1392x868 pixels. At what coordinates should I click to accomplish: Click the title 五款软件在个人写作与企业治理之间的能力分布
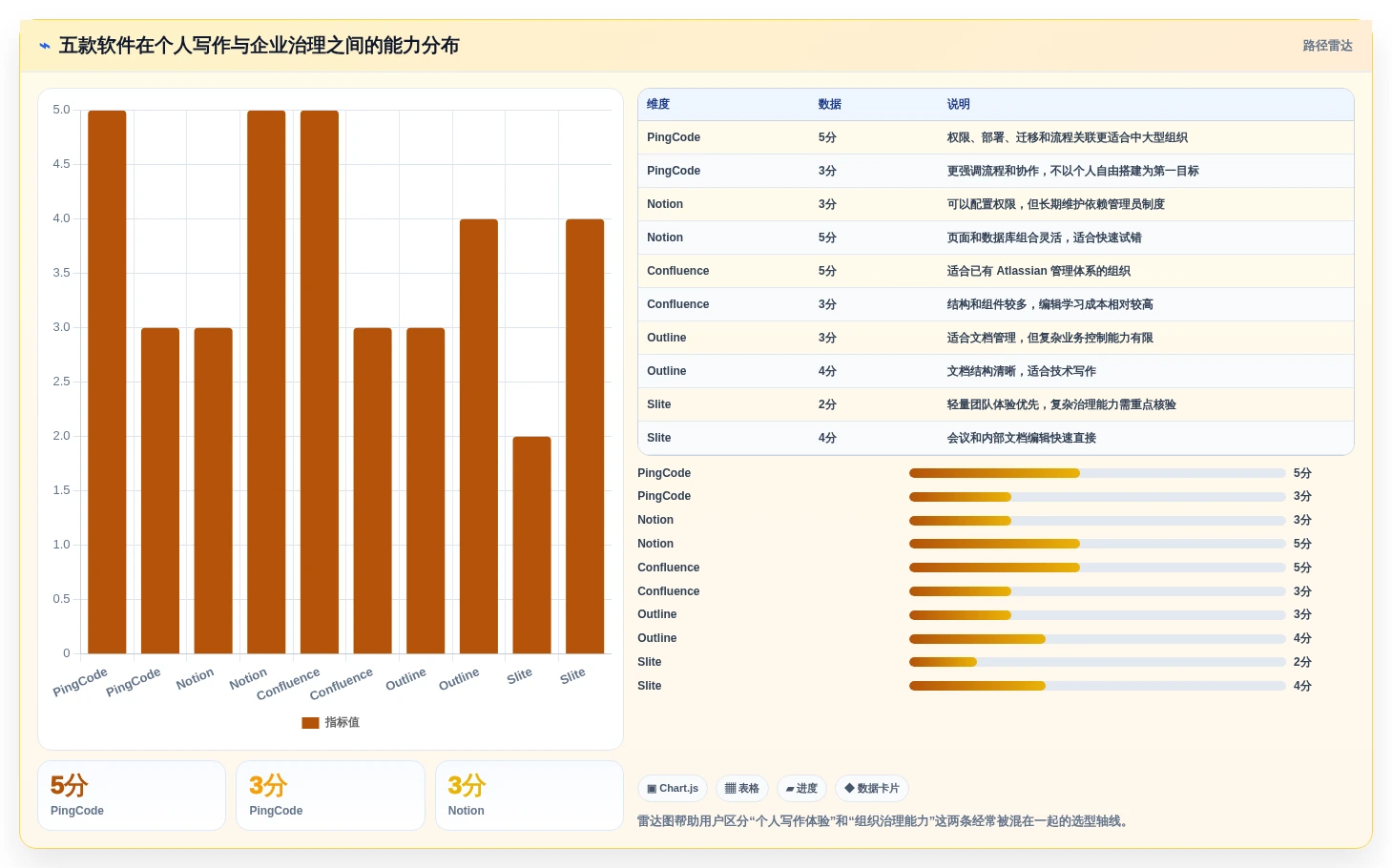[260, 46]
